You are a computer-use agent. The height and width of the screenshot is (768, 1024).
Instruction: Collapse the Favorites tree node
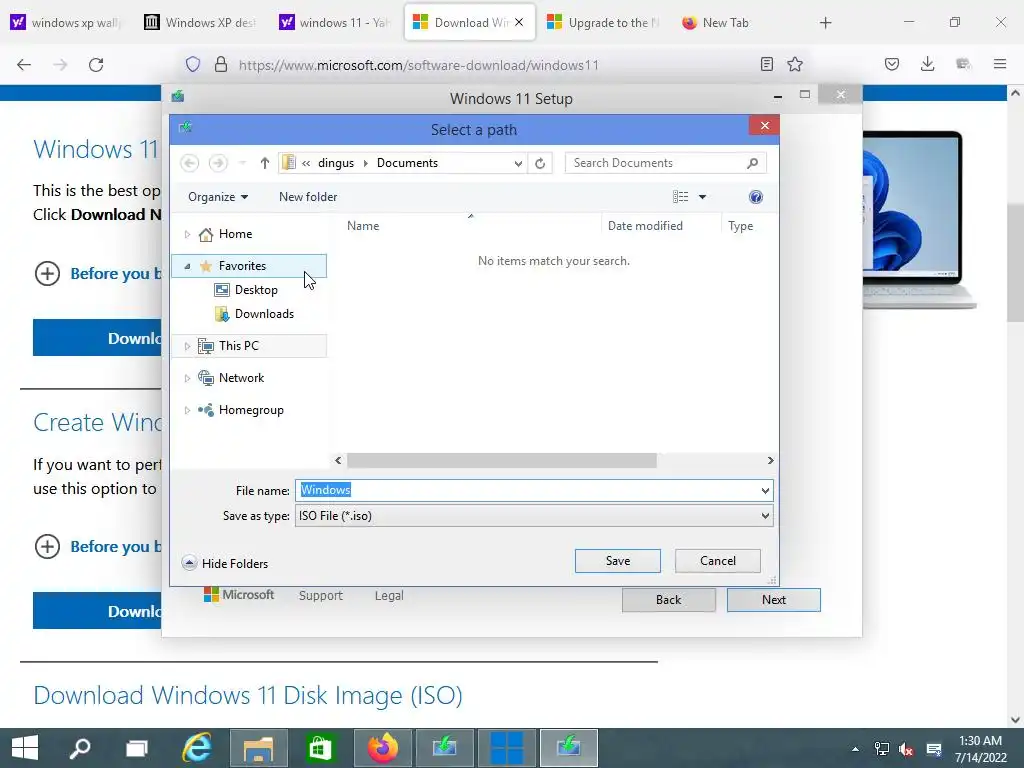point(187,266)
